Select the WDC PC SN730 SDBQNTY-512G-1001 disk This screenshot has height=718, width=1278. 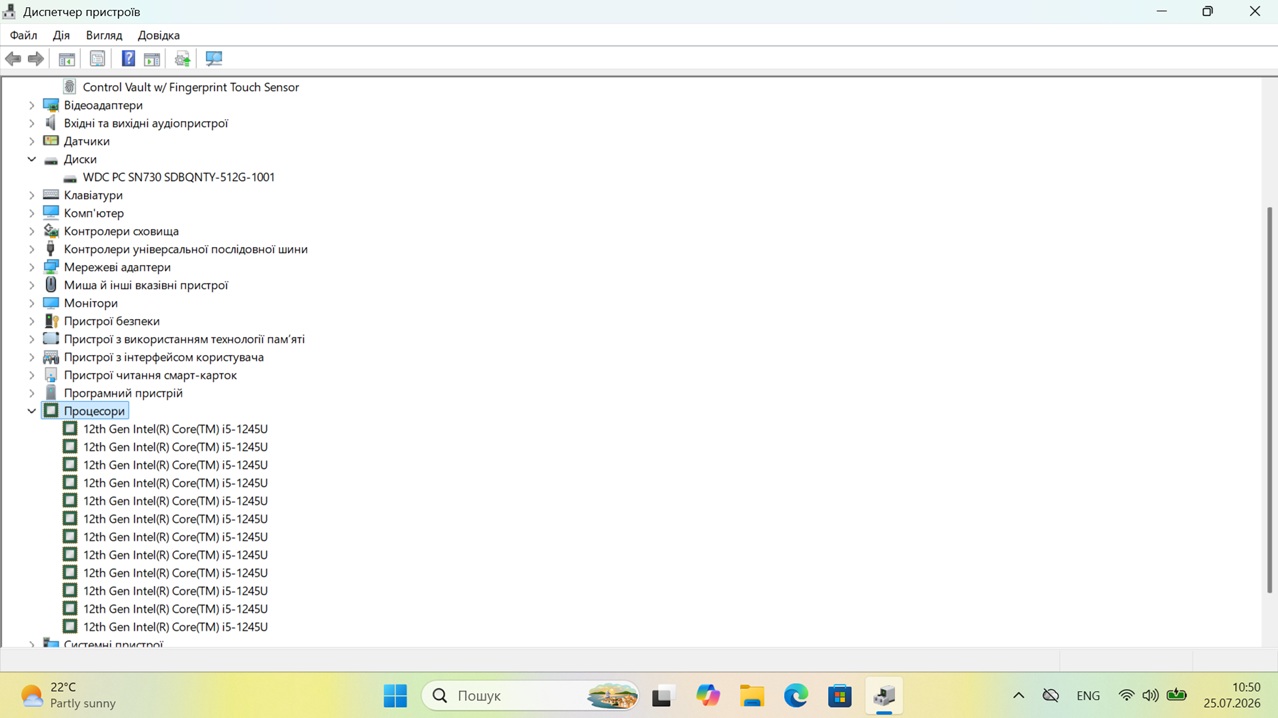coord(178,177)
